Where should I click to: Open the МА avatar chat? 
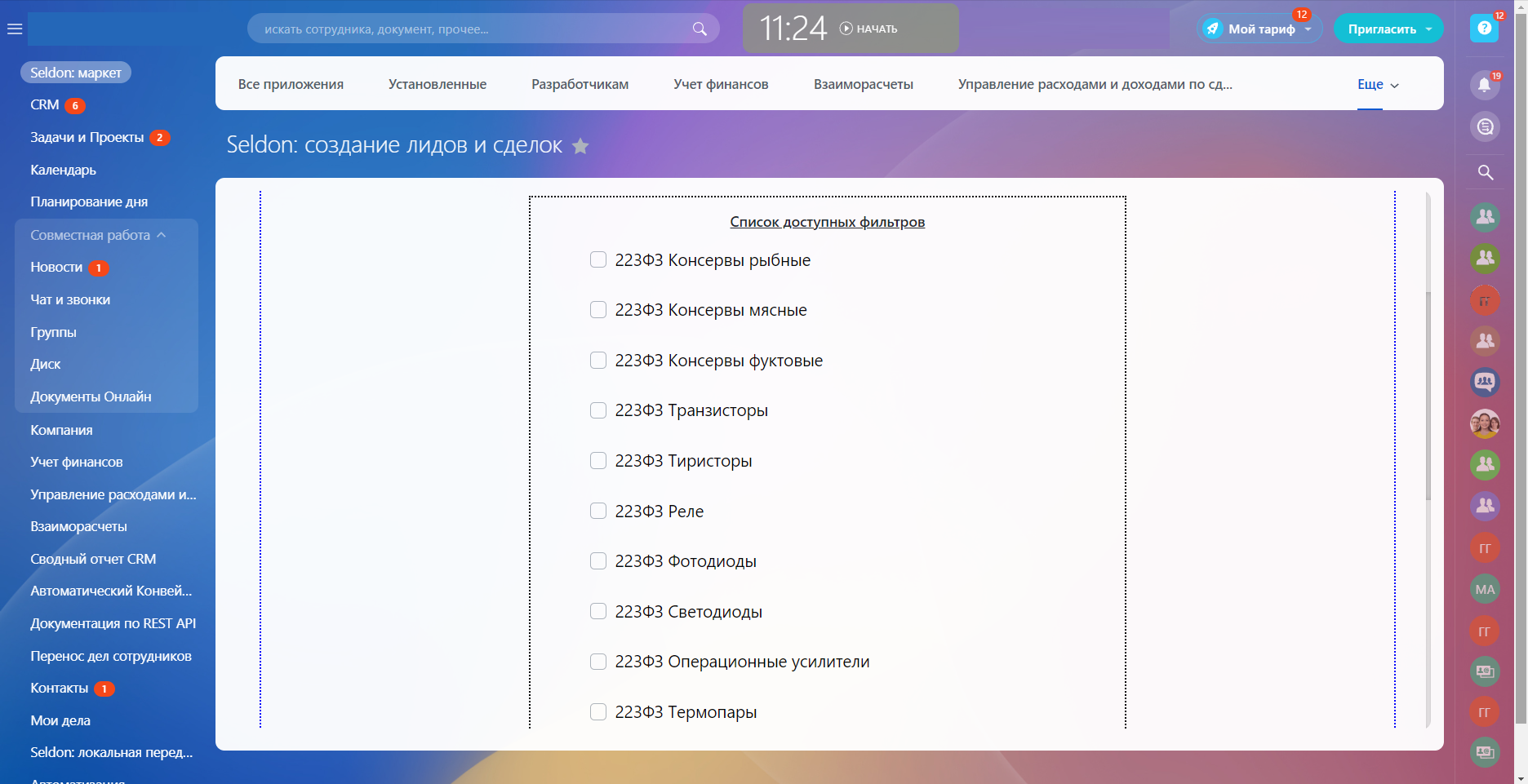pyautogui.click(x=1485, y=589)
